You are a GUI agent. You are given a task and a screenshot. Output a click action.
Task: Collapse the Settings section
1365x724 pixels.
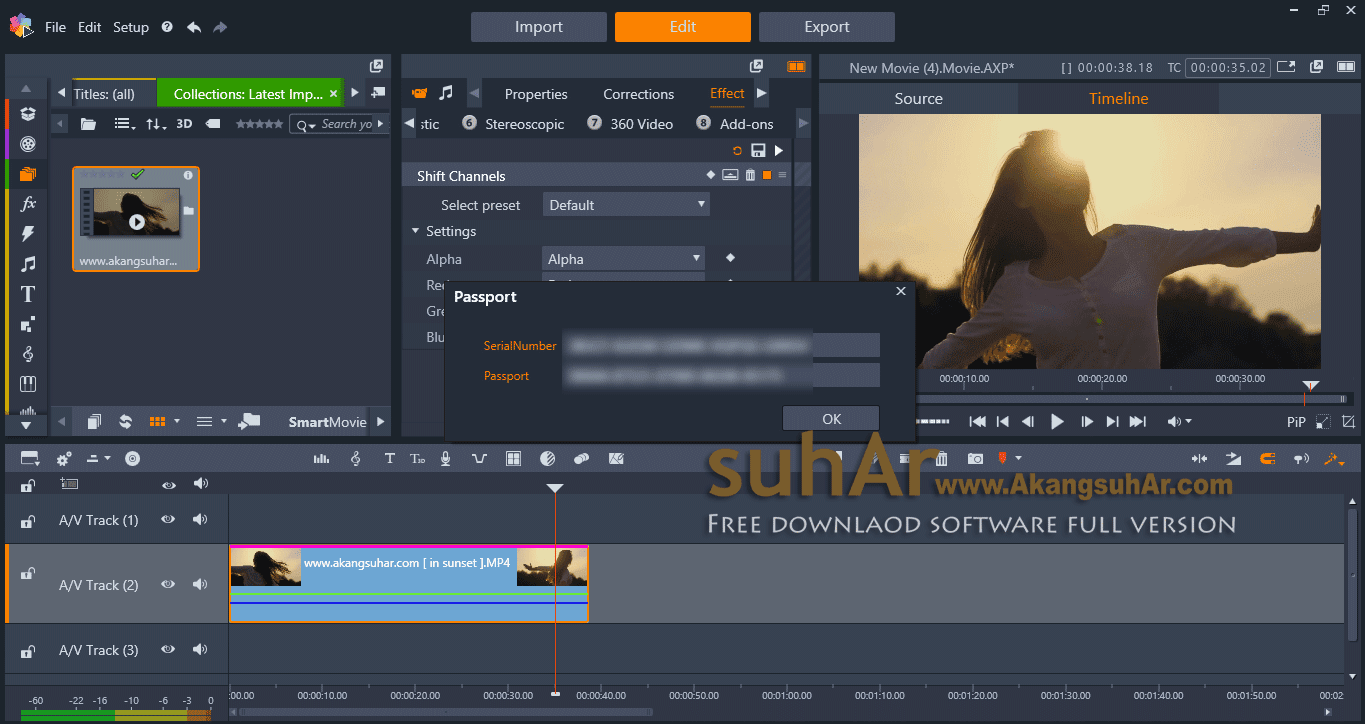[x=416, y=231]
